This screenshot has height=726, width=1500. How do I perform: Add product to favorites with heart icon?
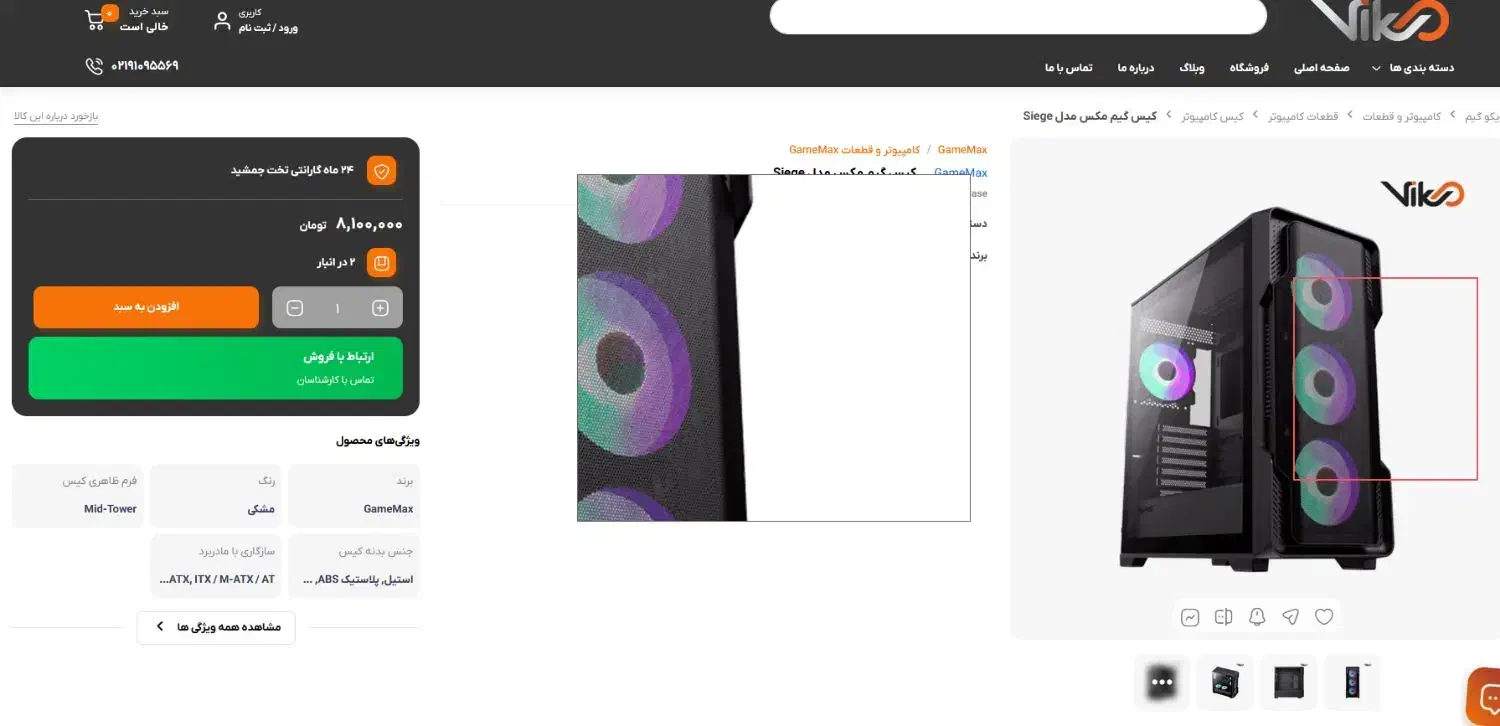(1324, 617)
